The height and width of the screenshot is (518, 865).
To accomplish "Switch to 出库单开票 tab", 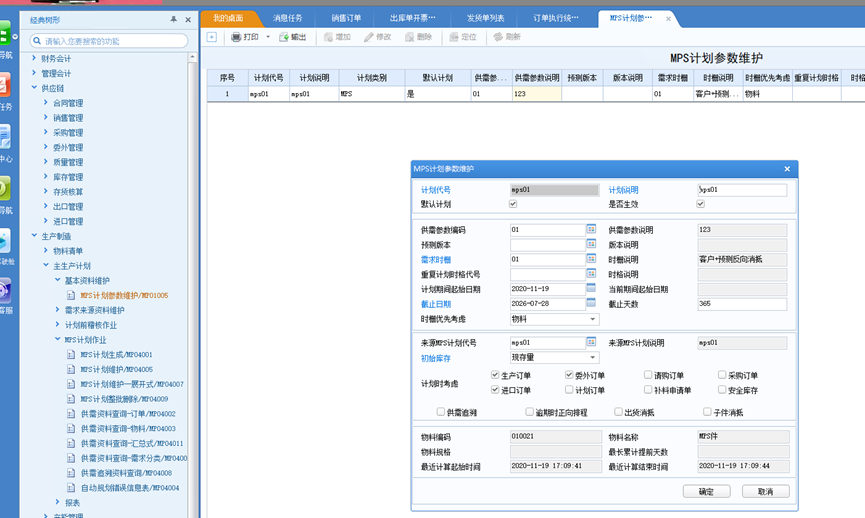I will pos(412,18).
